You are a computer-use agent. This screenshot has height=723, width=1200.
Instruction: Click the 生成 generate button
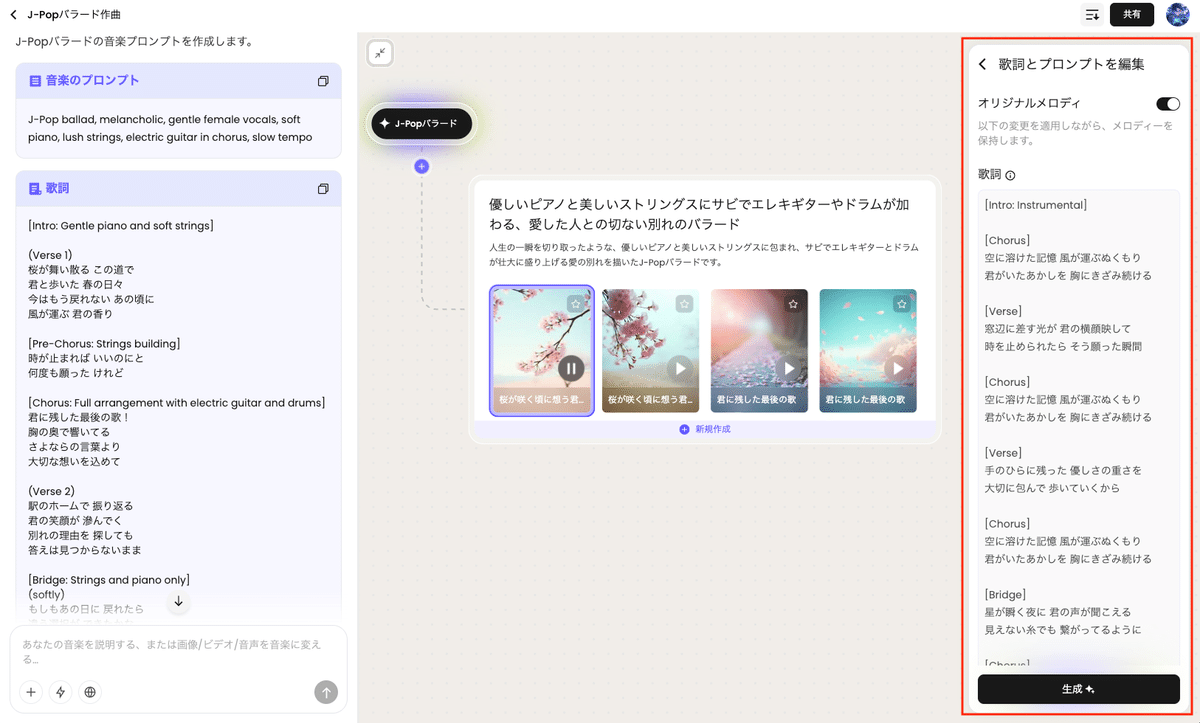pos(1078,689)
